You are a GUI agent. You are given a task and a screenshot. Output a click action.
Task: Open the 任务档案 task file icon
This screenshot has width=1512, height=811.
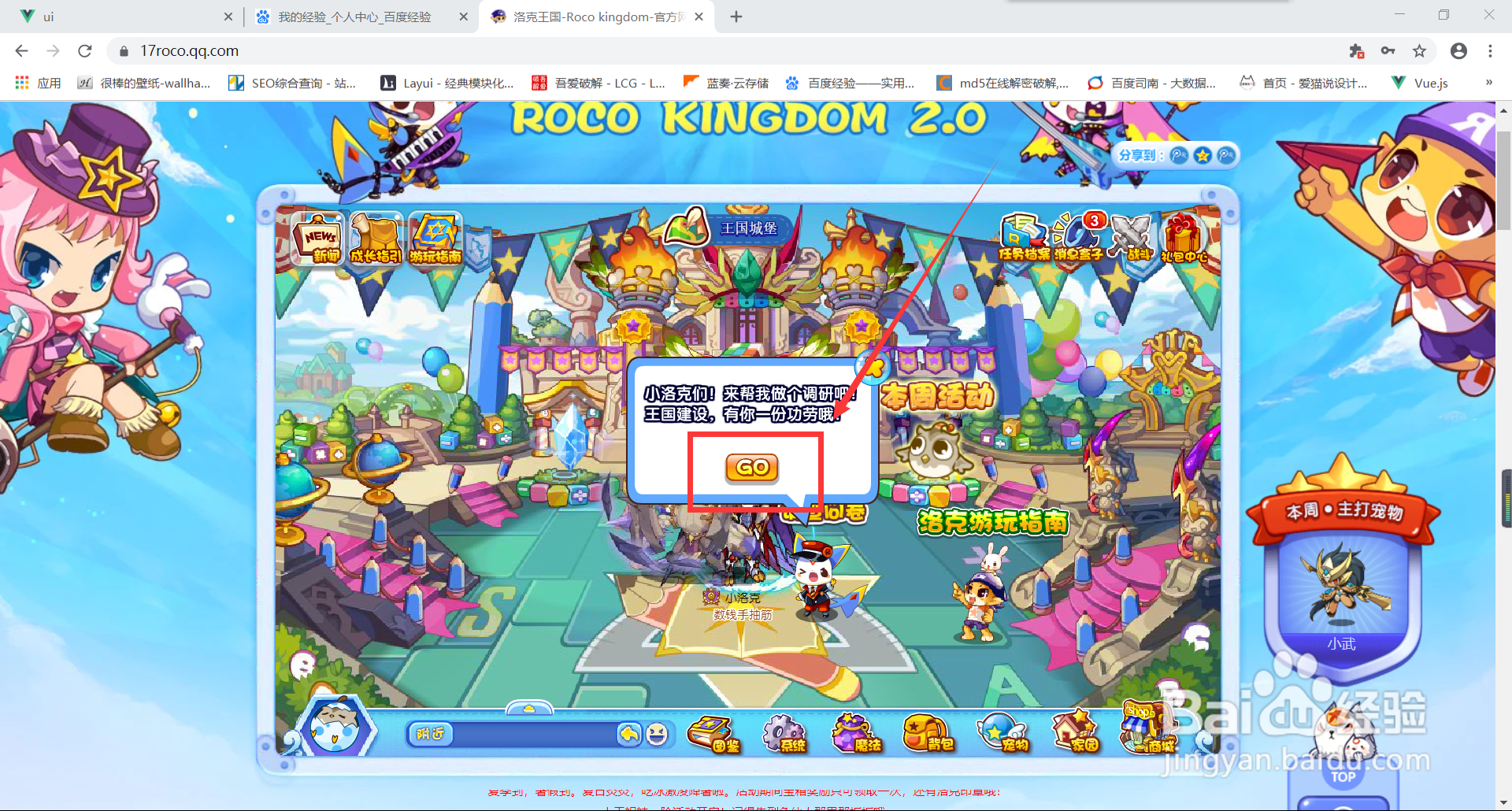pos(1024,238)
